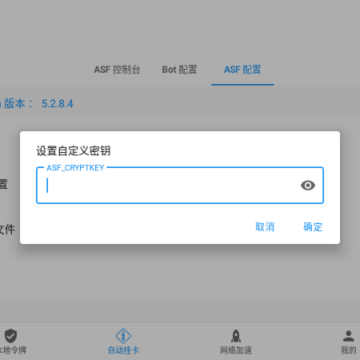Open the 网络加速 rocket icon
Image resolution: width=360 pixels, height=360 pixels.
click(236, 336)
